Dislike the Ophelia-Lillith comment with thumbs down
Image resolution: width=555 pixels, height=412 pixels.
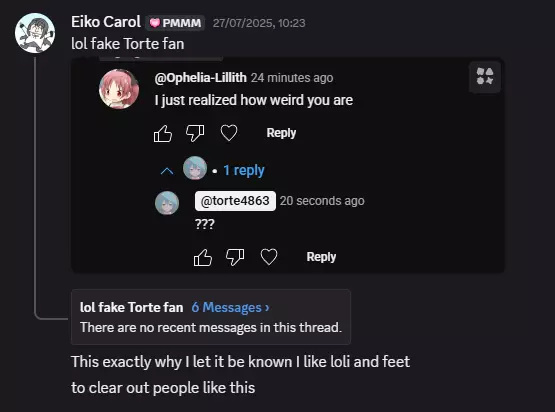pyautogui.click(x=195, y=133)
